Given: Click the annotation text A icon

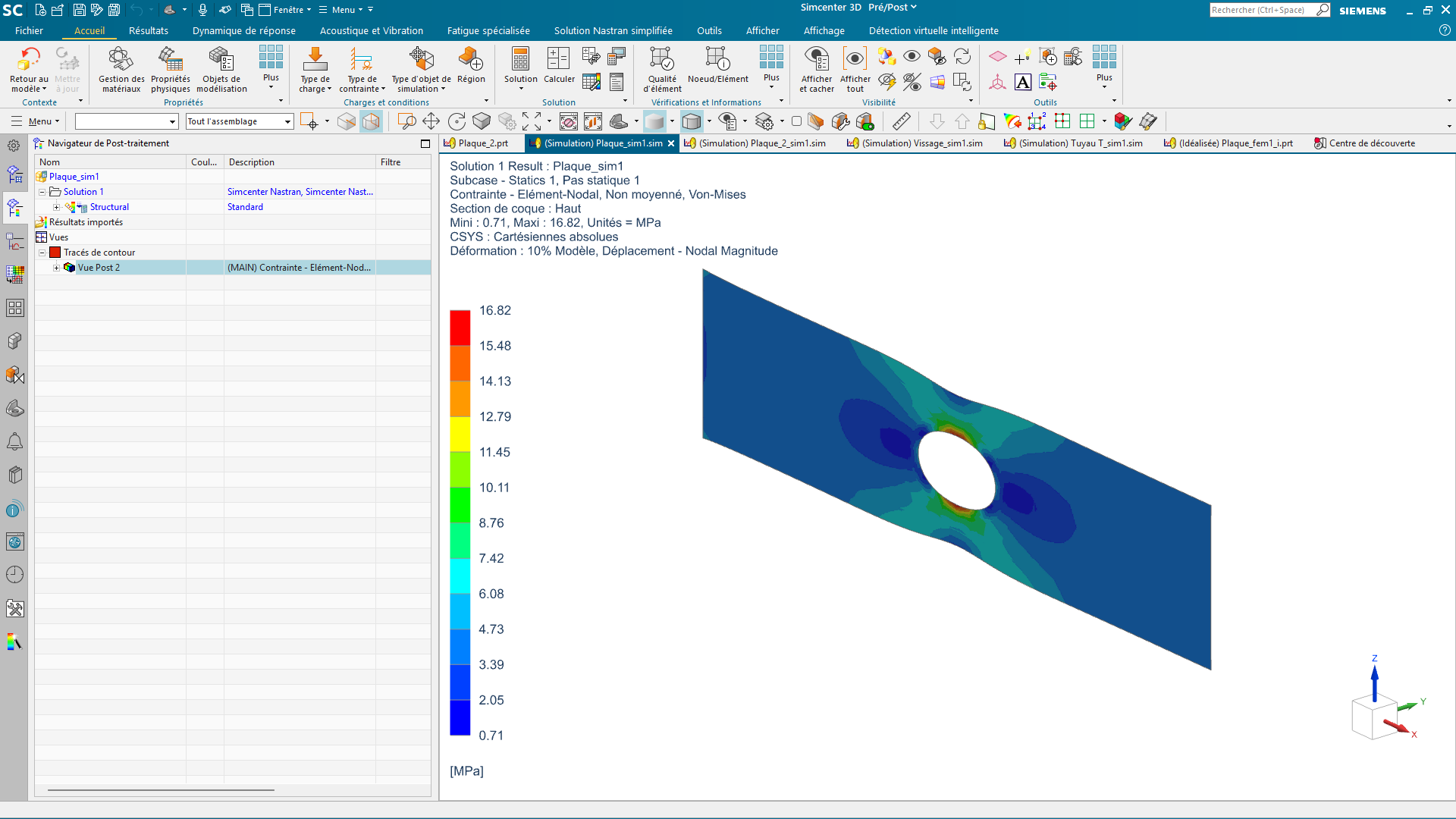Looking at the screenshot, I should (1023, 82).
